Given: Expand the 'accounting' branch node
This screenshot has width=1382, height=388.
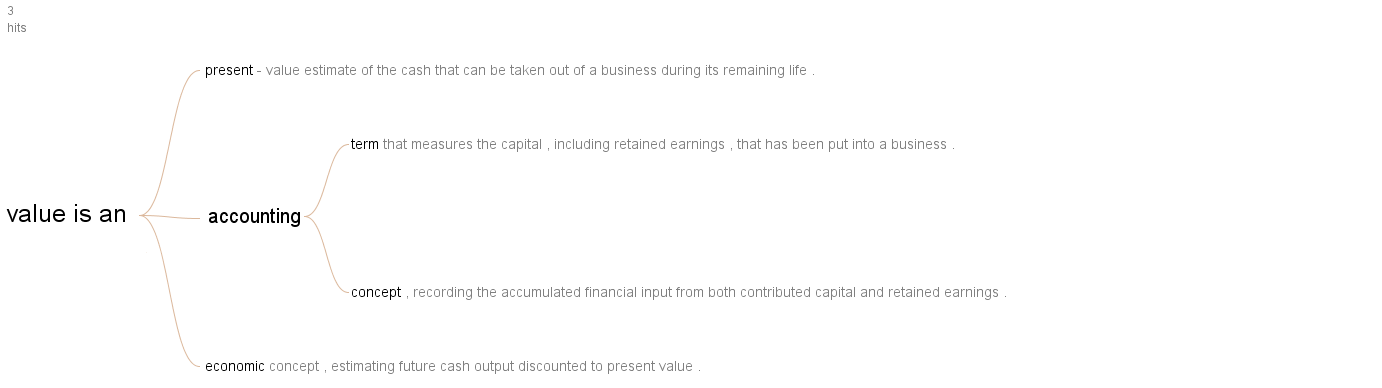Looking at the screenshot, I should pyautogui.click(x=254, y=216).
